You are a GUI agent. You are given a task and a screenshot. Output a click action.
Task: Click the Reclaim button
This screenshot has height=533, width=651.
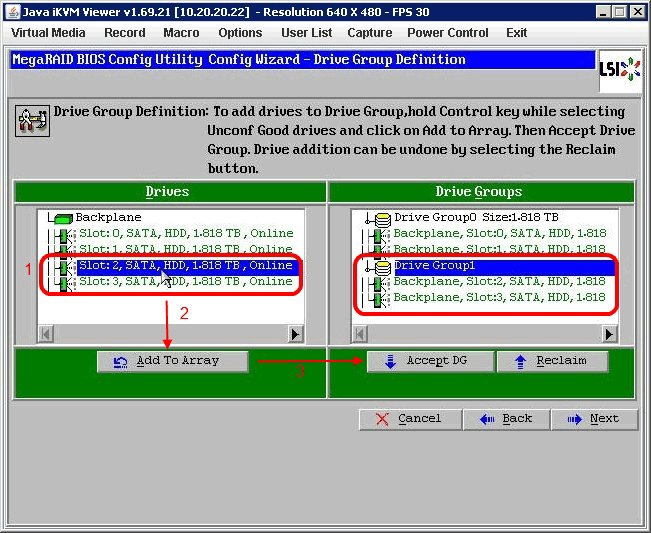click(553, 362)
